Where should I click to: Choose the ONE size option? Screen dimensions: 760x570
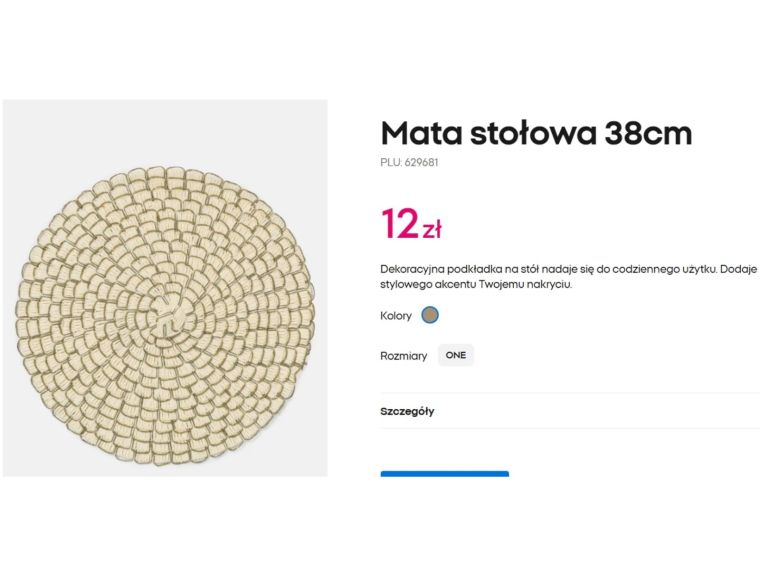tap(456, 355)
